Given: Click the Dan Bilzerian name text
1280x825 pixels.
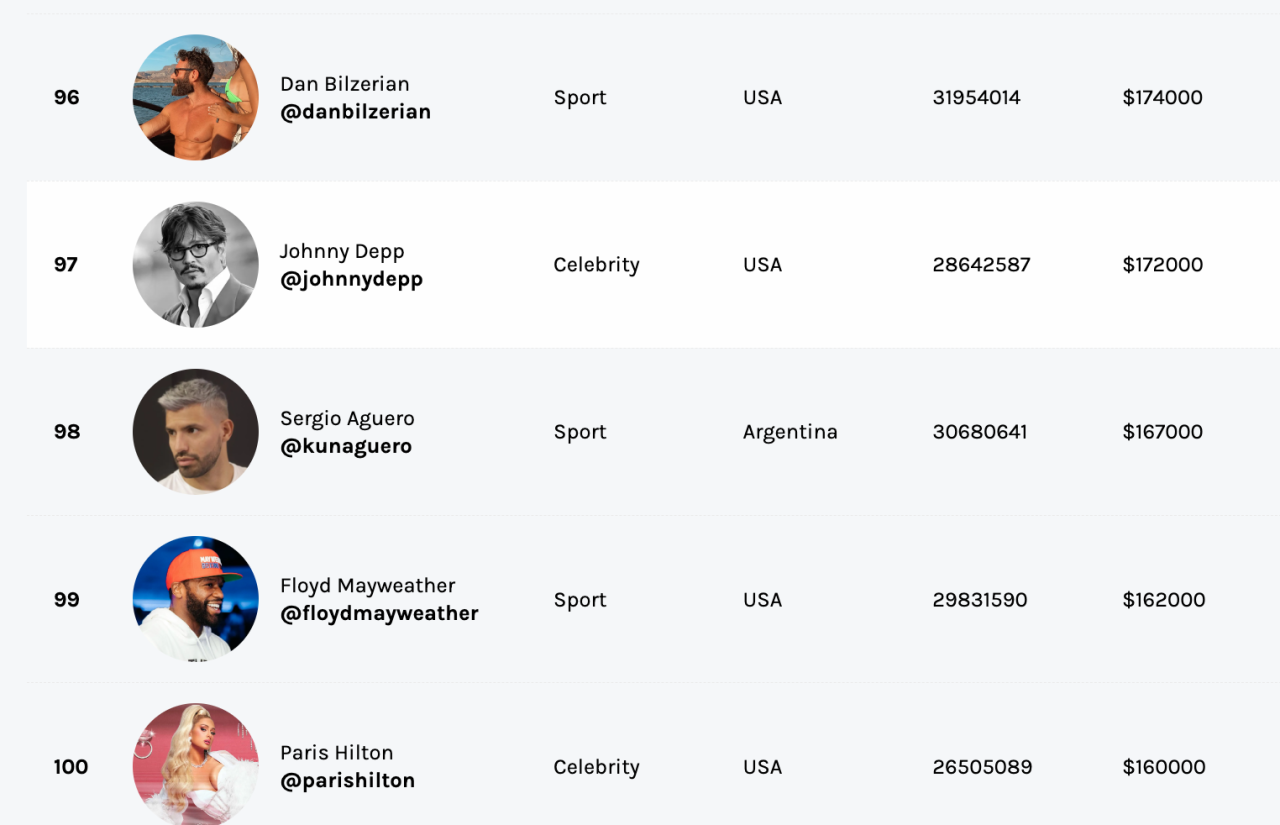Looking at the screenshot, I should (x=344, y=84).
